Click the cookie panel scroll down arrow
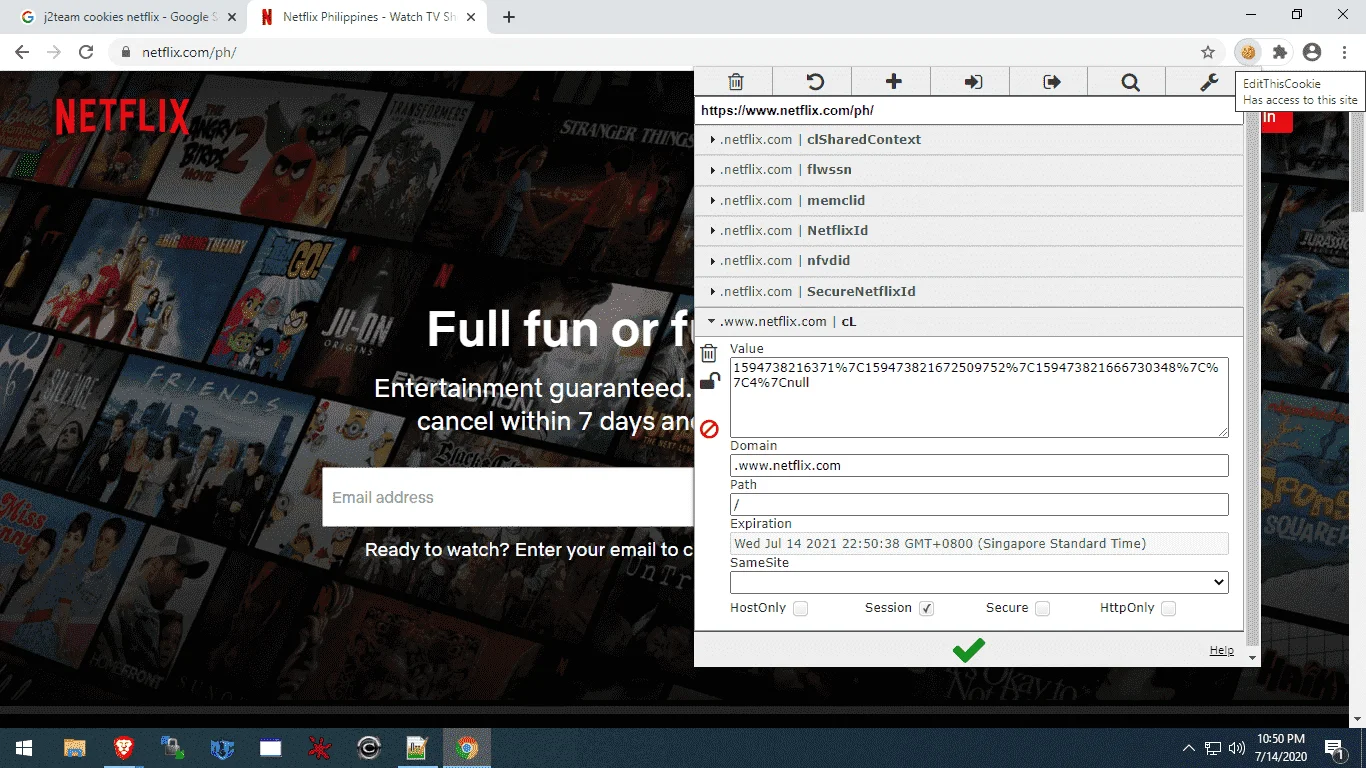 1252,658
